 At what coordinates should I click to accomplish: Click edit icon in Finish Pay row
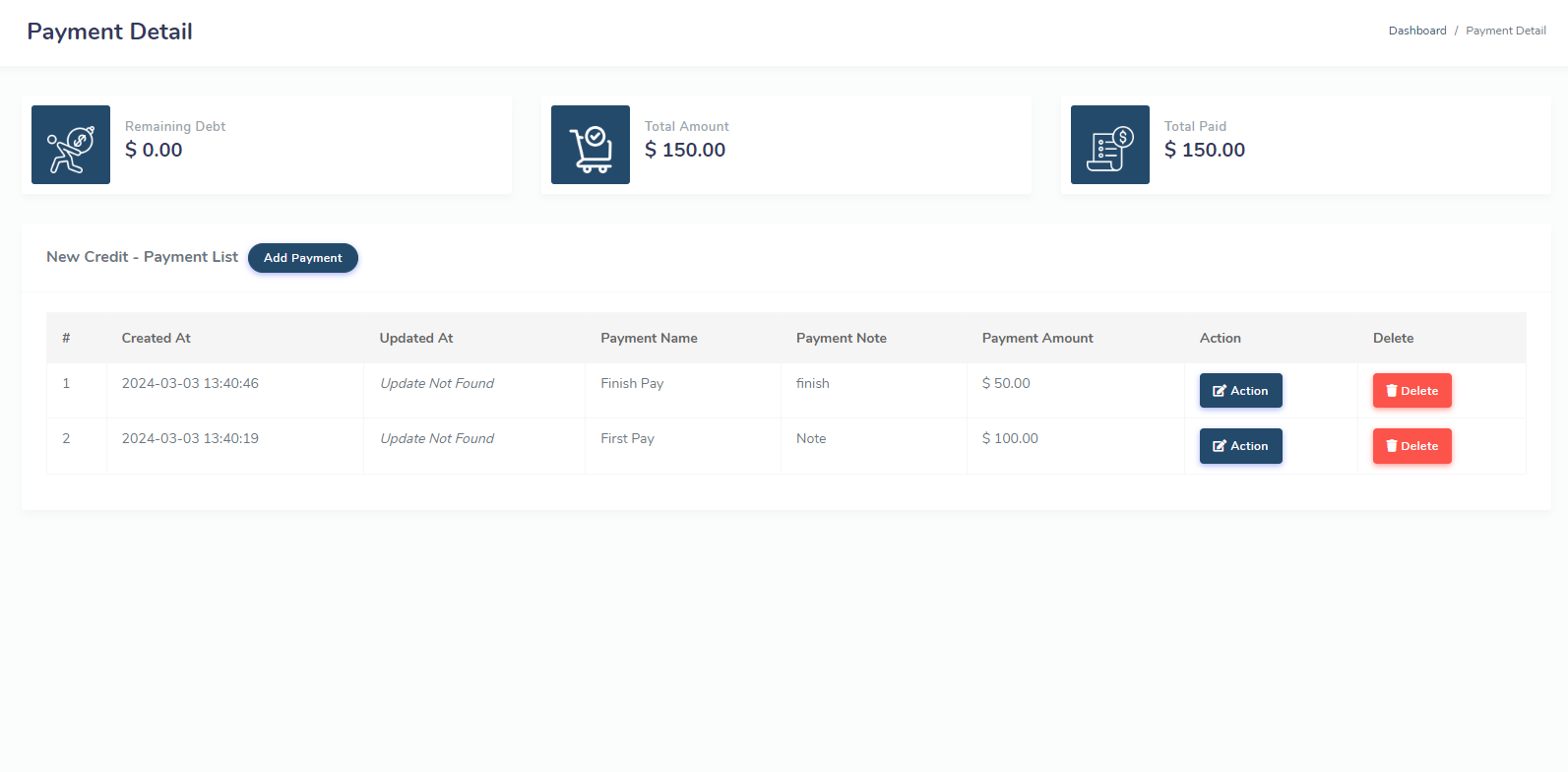coord(1220,391)
